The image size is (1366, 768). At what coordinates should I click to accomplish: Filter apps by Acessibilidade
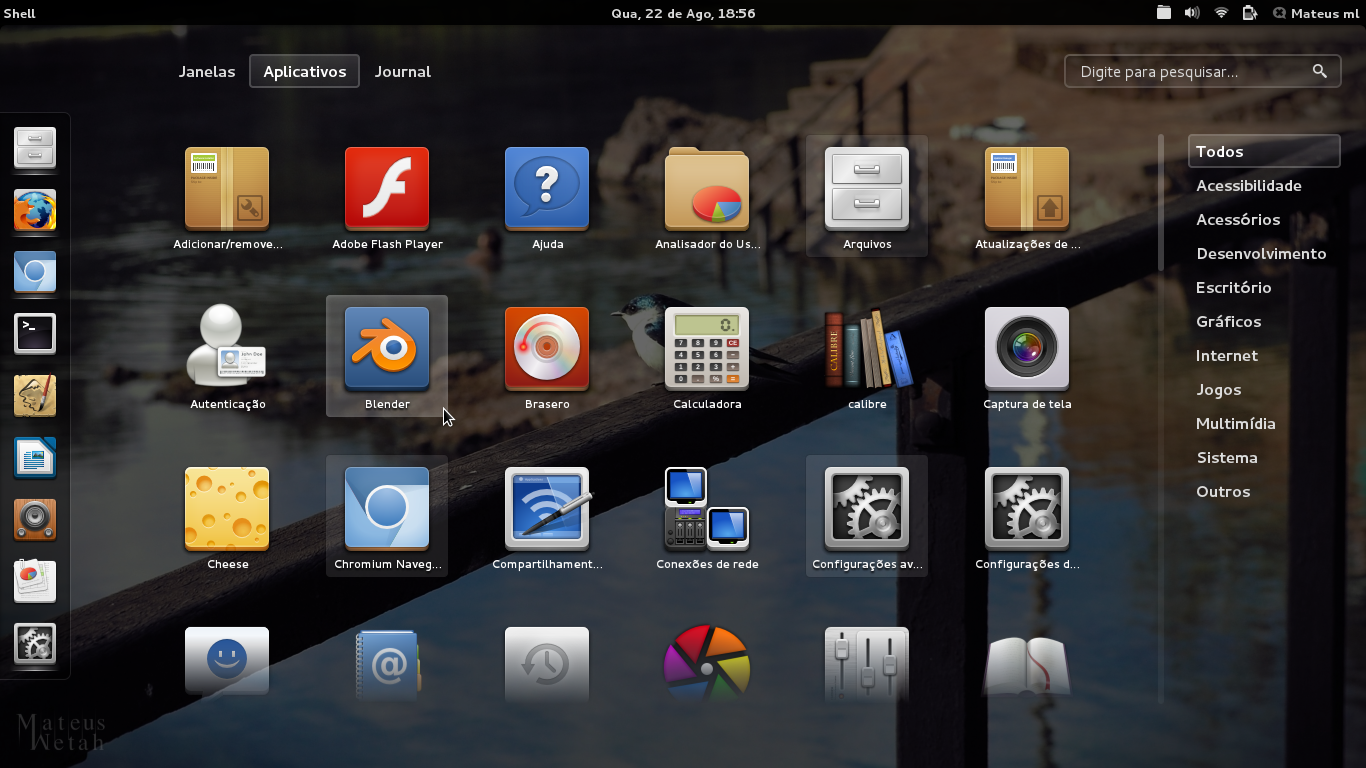click(1249, 186)
